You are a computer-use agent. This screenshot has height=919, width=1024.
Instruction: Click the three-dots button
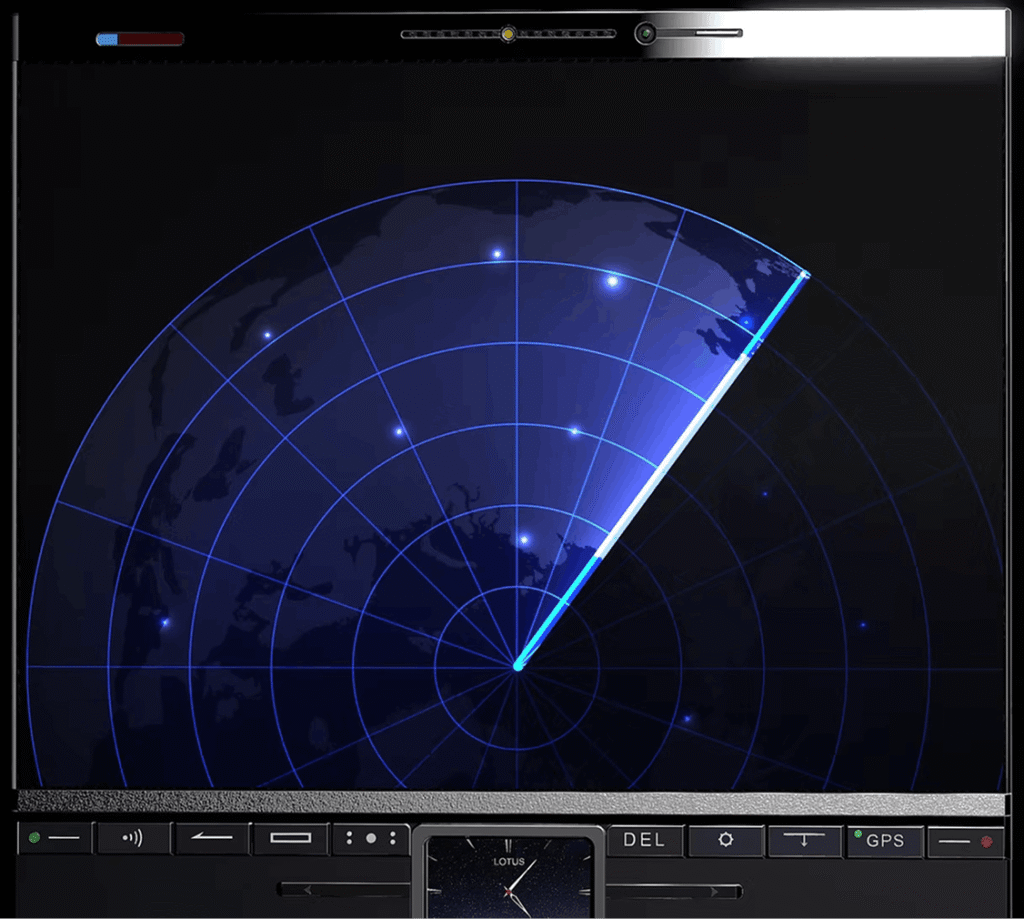pos(371,839)
